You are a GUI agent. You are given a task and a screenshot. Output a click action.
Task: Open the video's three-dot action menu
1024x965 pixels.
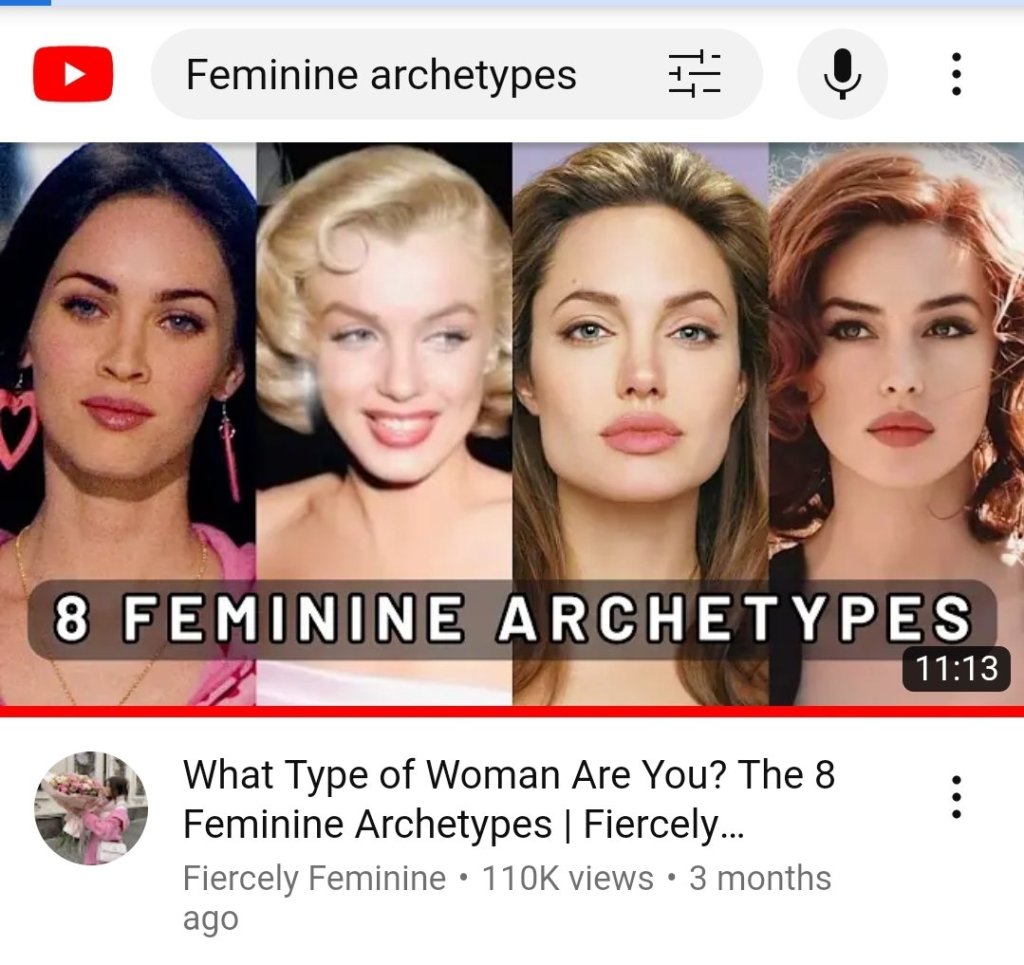click(955, 796)
